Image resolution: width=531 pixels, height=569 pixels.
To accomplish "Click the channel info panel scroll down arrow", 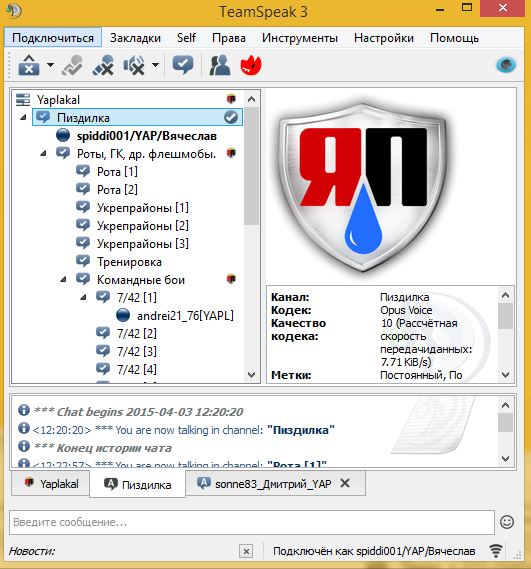I will (x=505, y=375).
